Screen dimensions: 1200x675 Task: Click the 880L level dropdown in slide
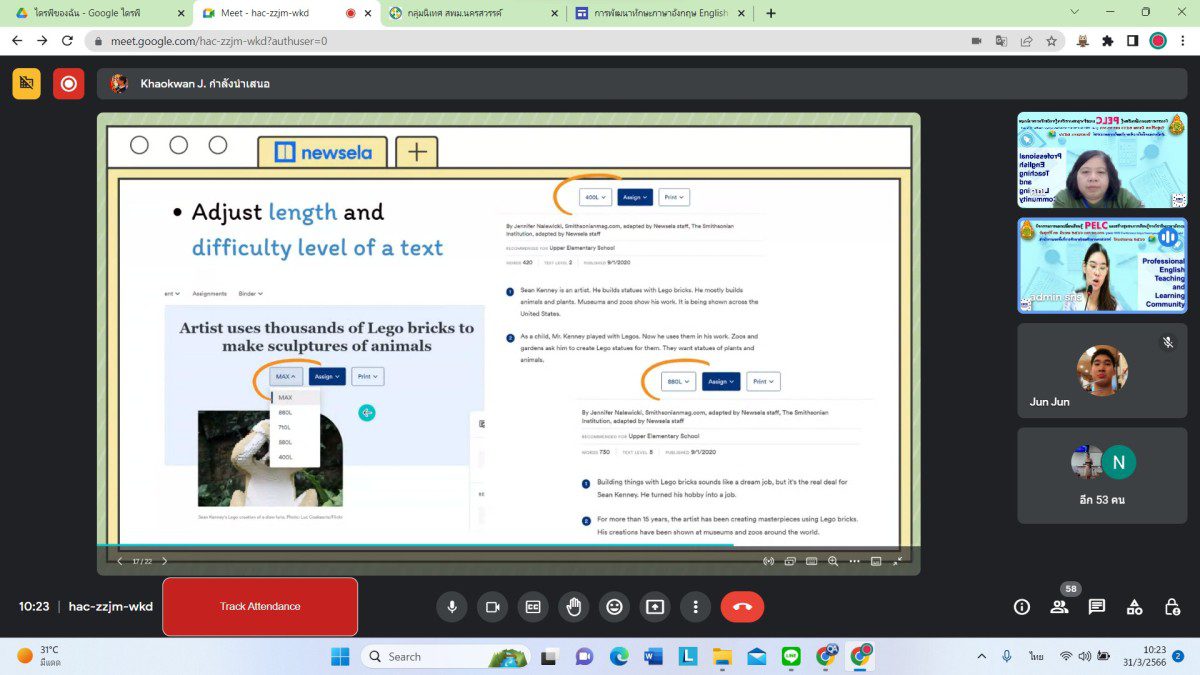pyautogui.click(x=678, y=381)
